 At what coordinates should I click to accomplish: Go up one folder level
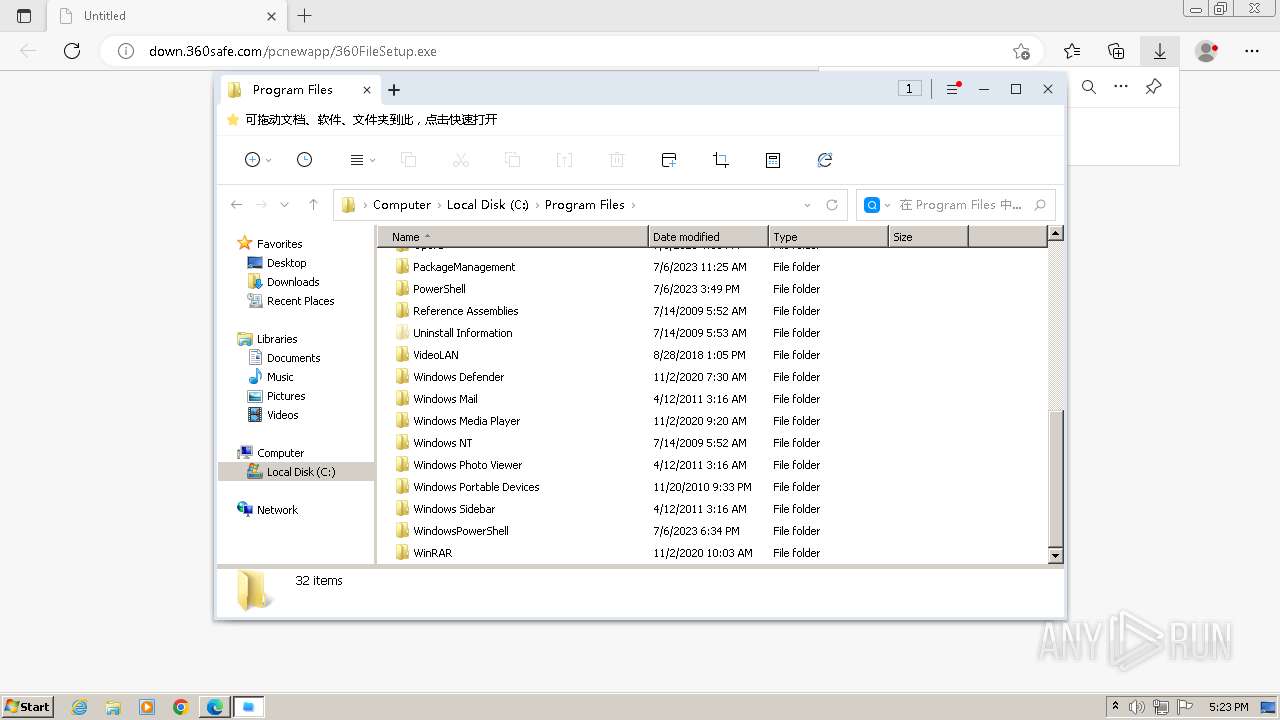pos(313,205)
